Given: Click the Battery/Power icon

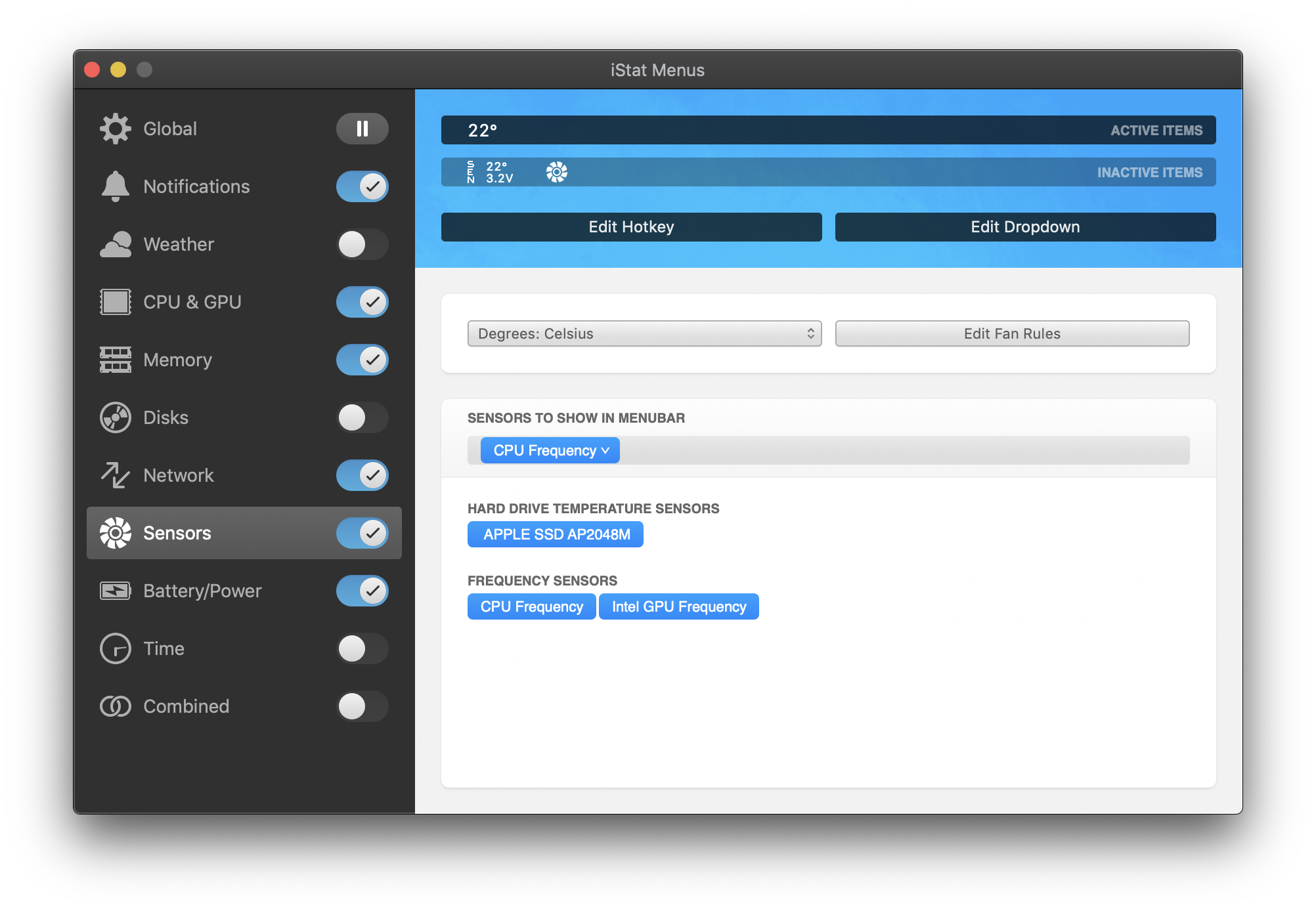Looking at the screenshot, I should (x=116, y=591).
